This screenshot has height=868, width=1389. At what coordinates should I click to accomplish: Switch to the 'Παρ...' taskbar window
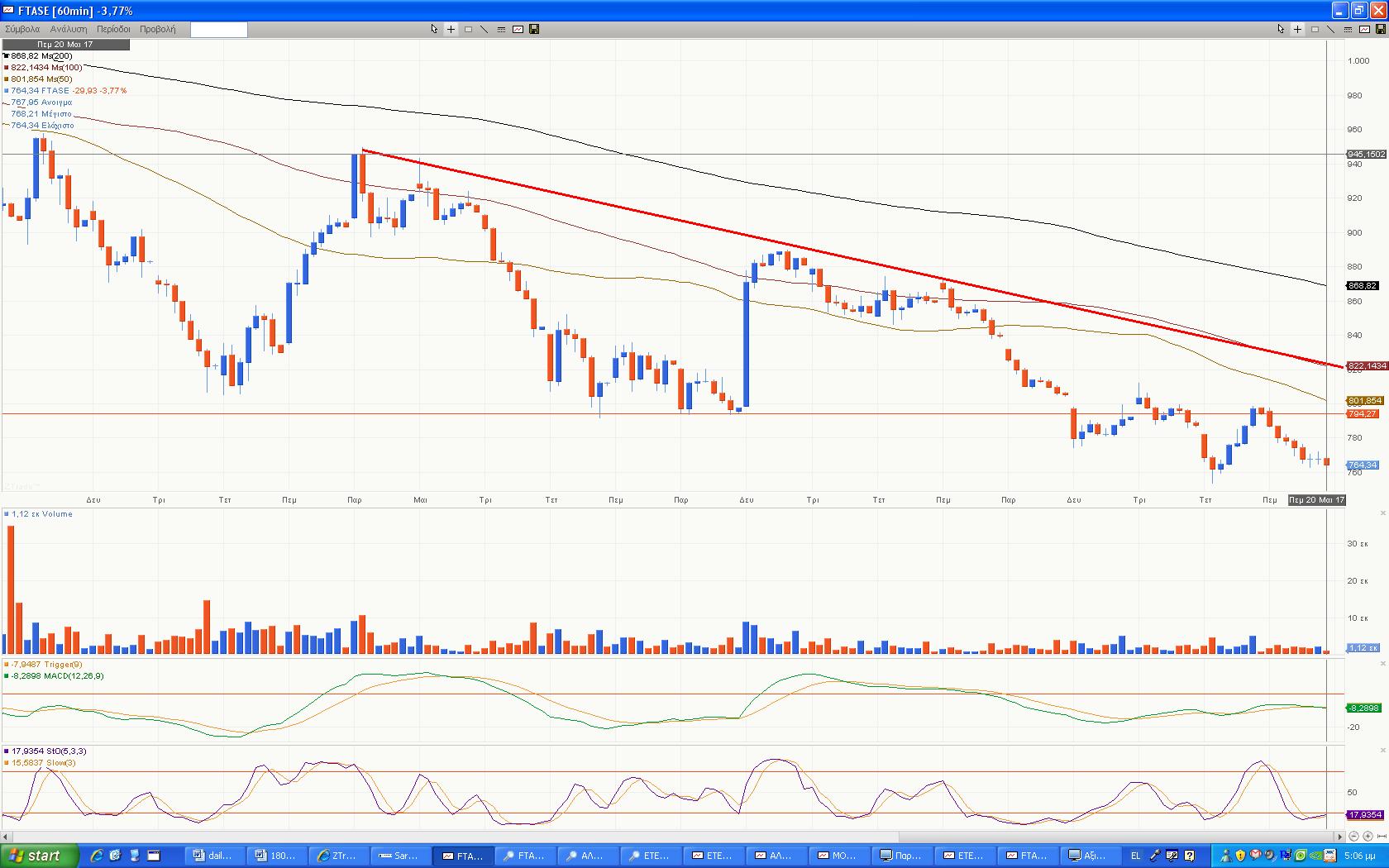coord(901,856)
